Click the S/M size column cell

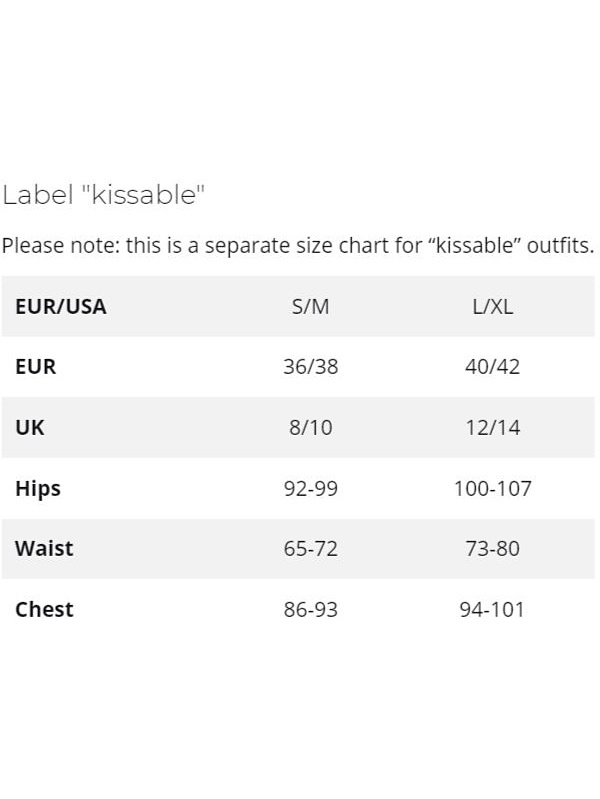click(310, 306)
